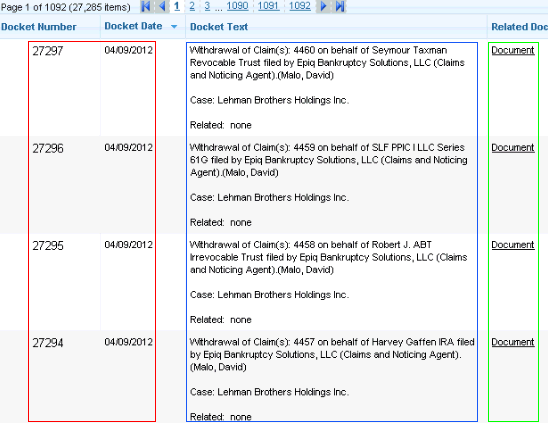Open Document link for docket 27297
The image size is (548, 423).
tap(513, 50)
